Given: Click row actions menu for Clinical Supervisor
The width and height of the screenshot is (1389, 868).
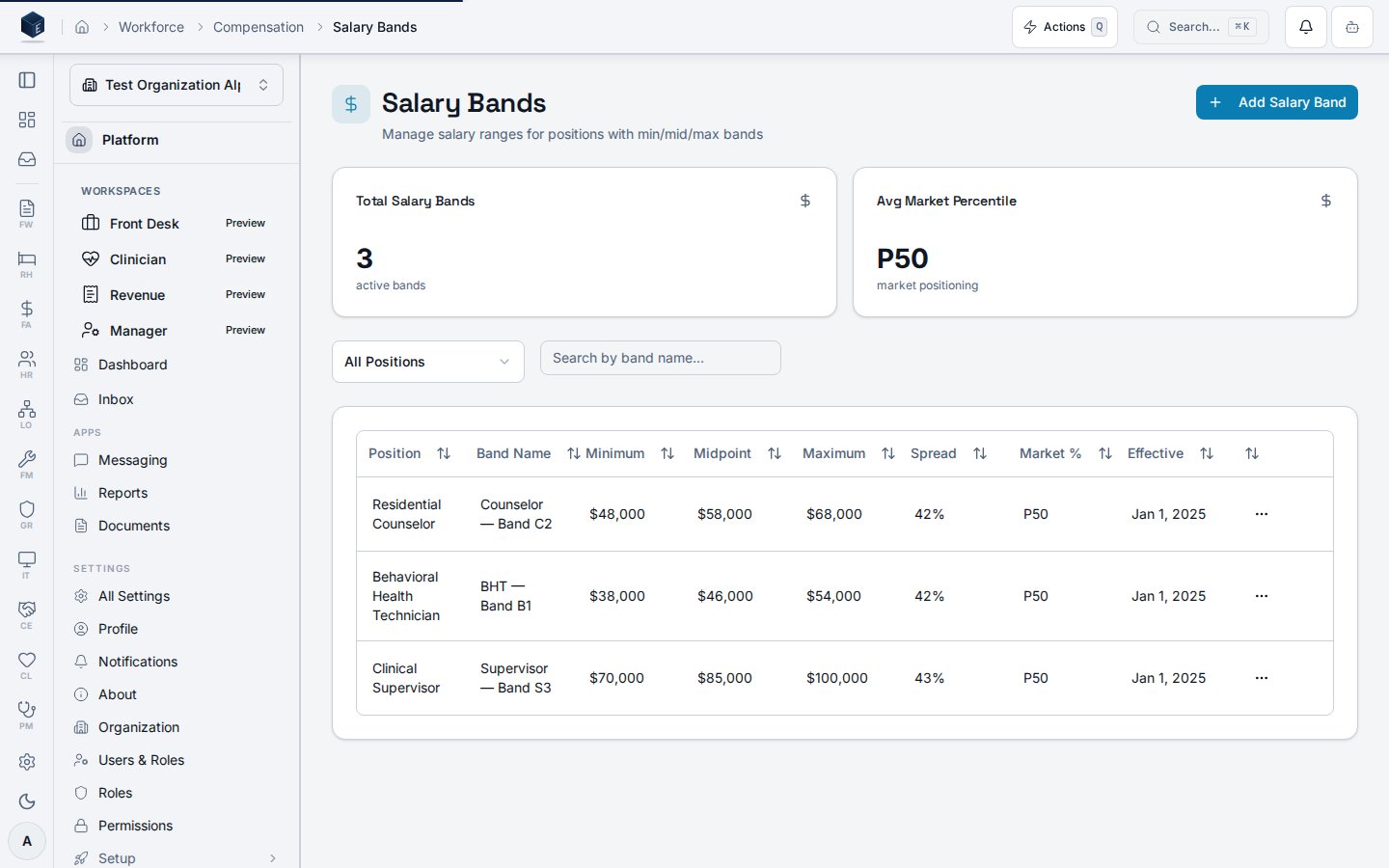Looking at the screenshot, I should coord(1262,678).
